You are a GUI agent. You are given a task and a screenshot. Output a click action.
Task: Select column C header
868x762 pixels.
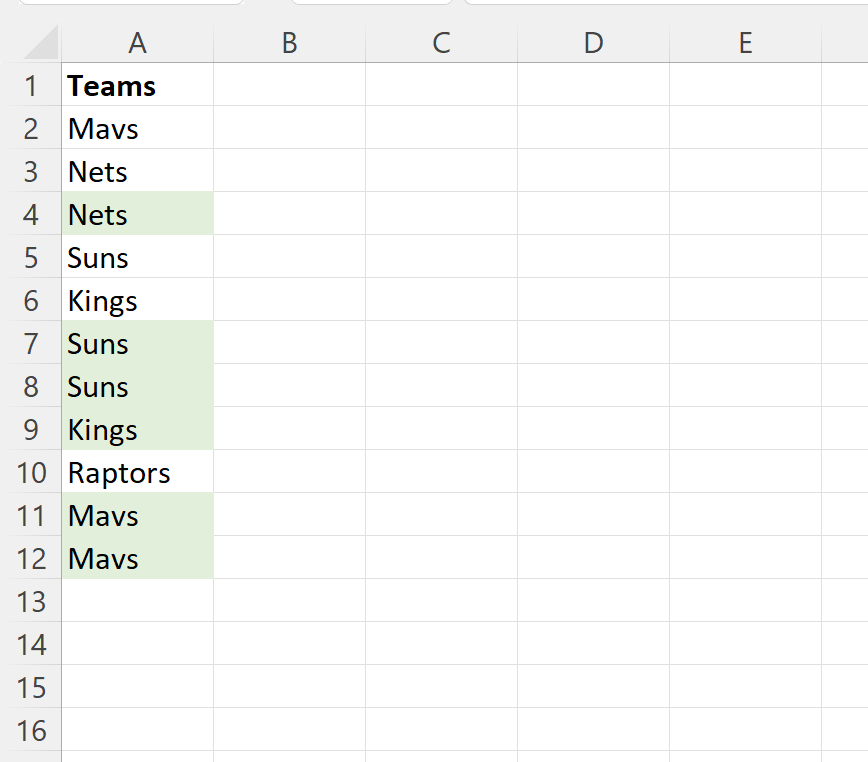(x=441, y=43)
